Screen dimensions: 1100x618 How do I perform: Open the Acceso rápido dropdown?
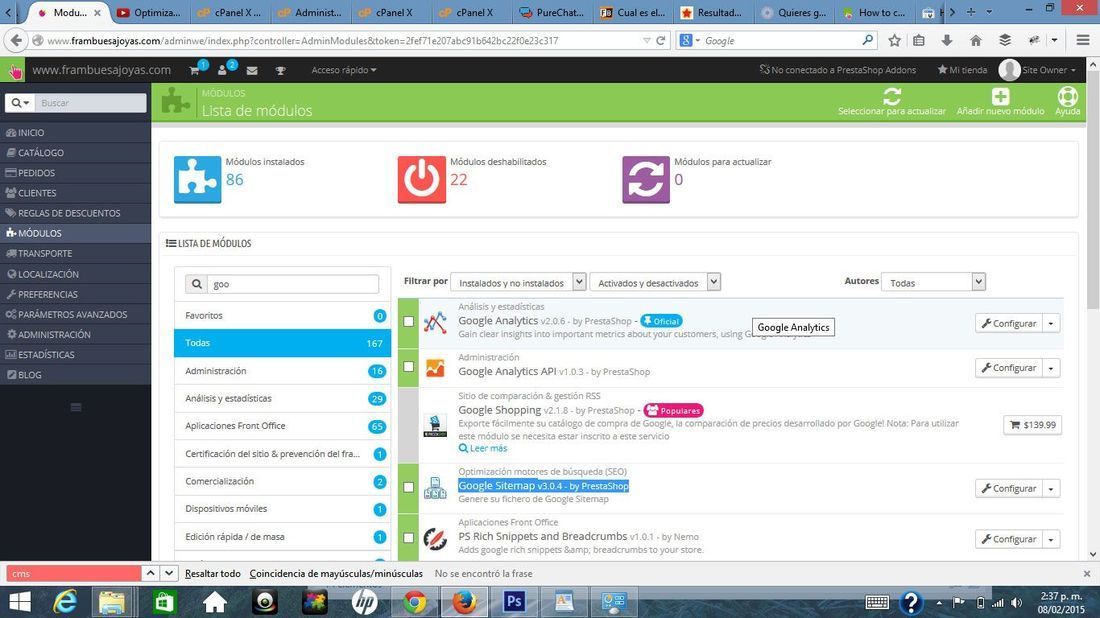(344, 70)
